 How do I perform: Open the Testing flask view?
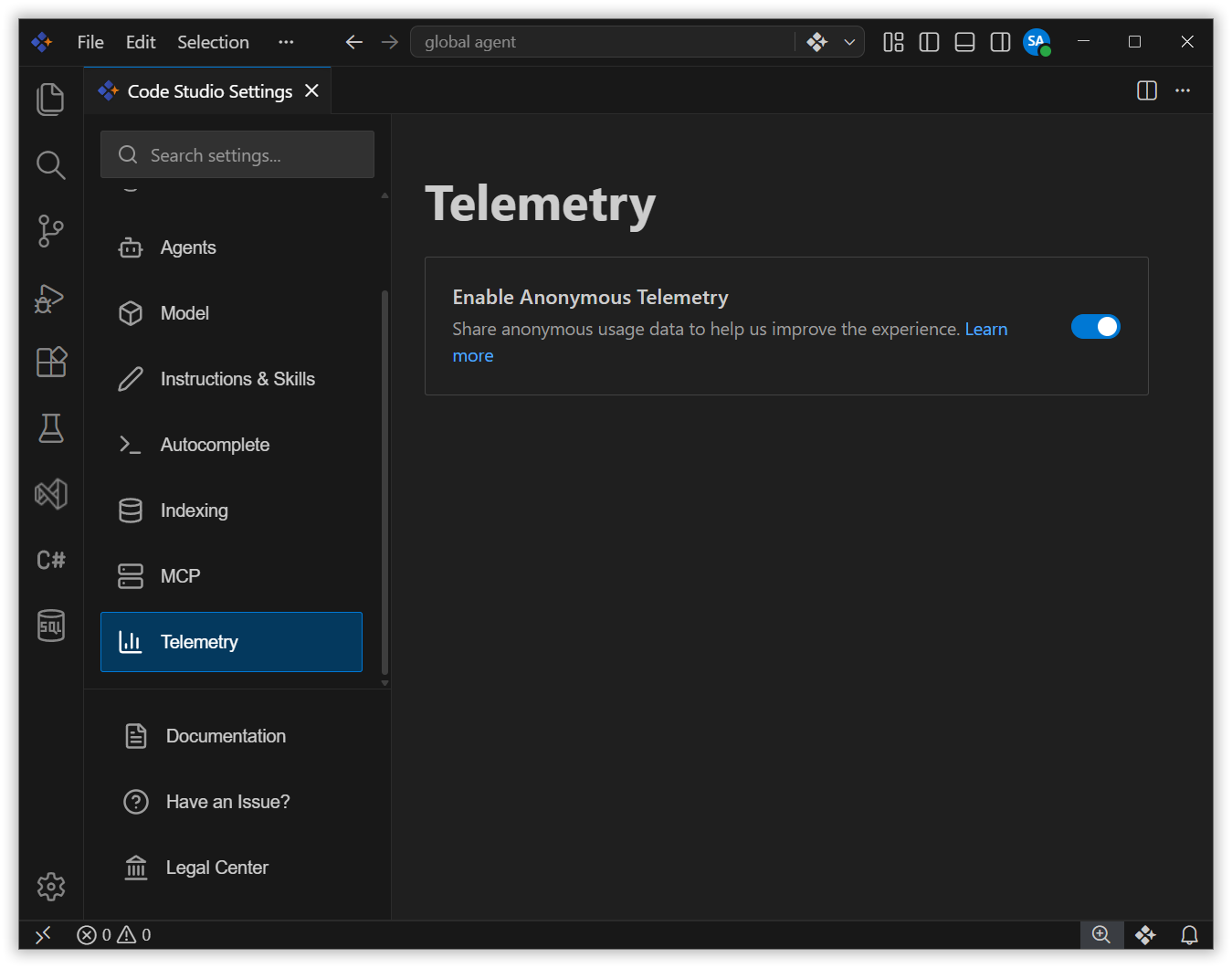coord(50,428)
